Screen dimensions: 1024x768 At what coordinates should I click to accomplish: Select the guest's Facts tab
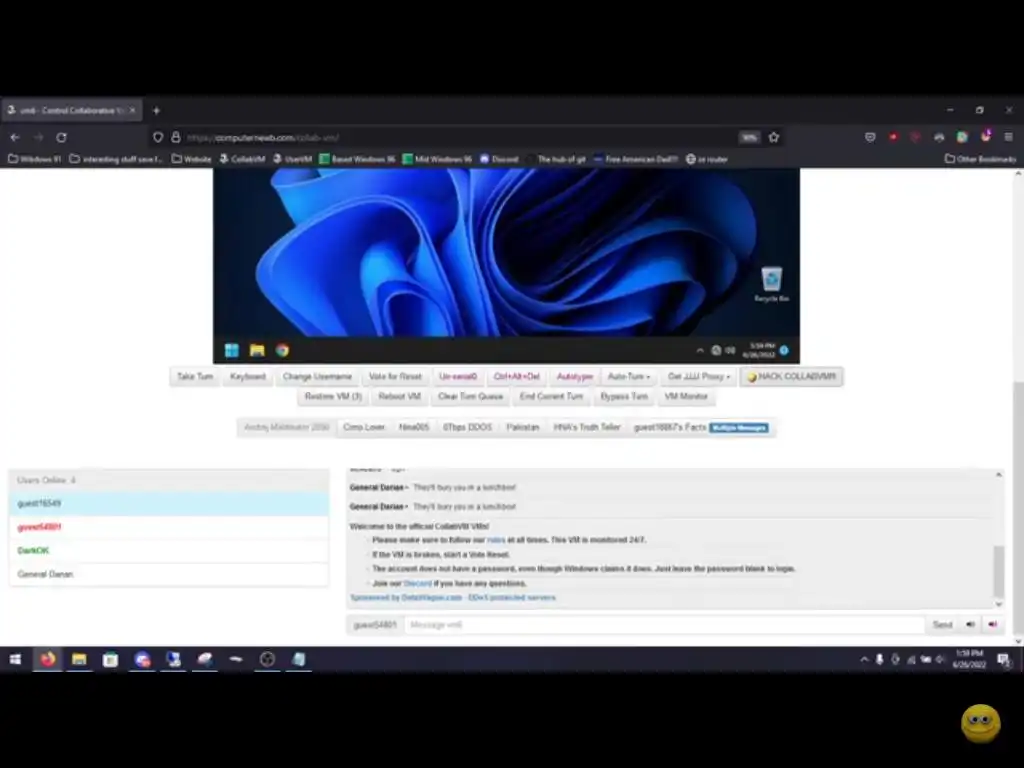pos(701,427)
